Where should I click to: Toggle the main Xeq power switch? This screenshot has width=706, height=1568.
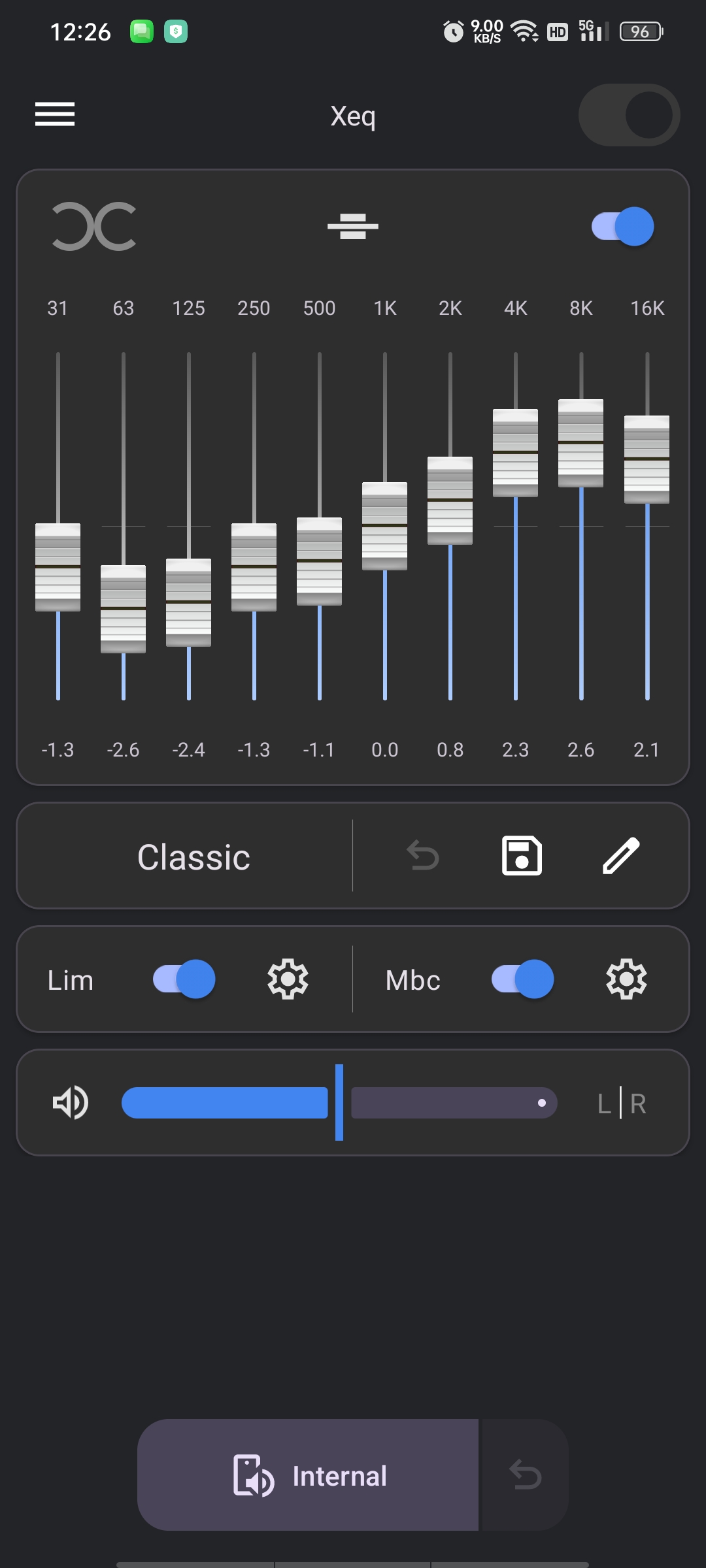point(629,115)
